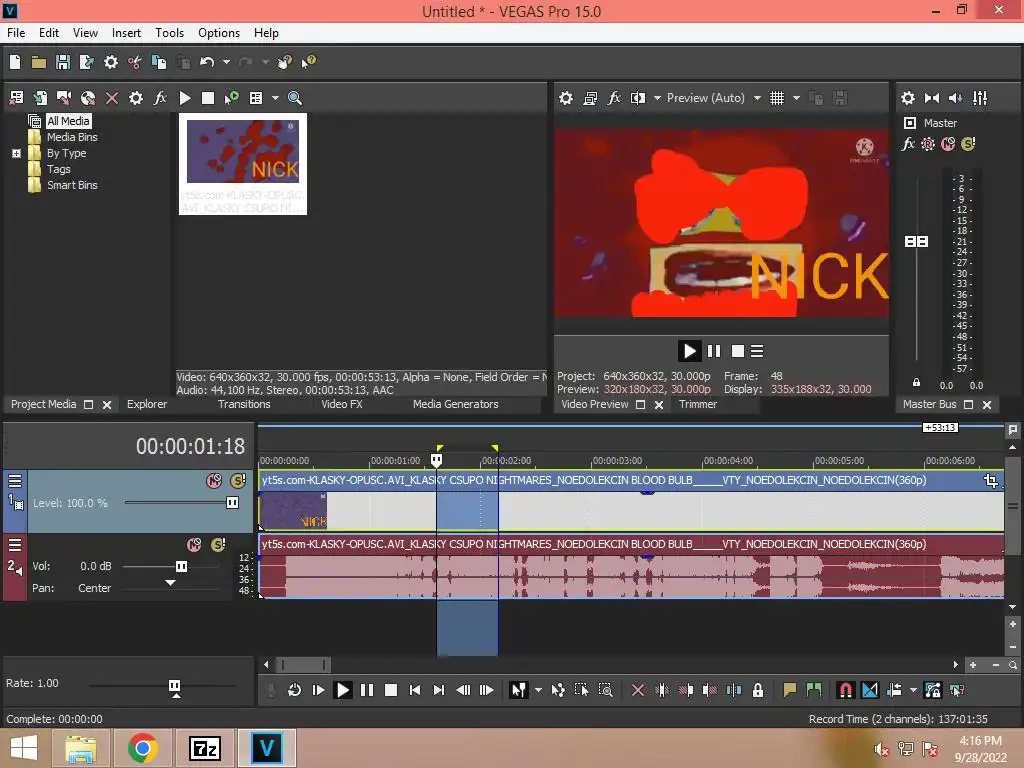Open the Render As icon in main toolbar

tap(86, 62)
